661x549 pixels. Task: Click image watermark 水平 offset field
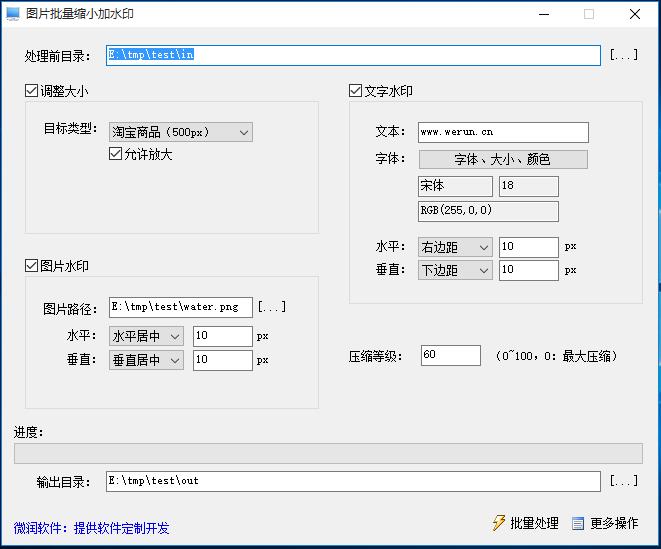223,336
